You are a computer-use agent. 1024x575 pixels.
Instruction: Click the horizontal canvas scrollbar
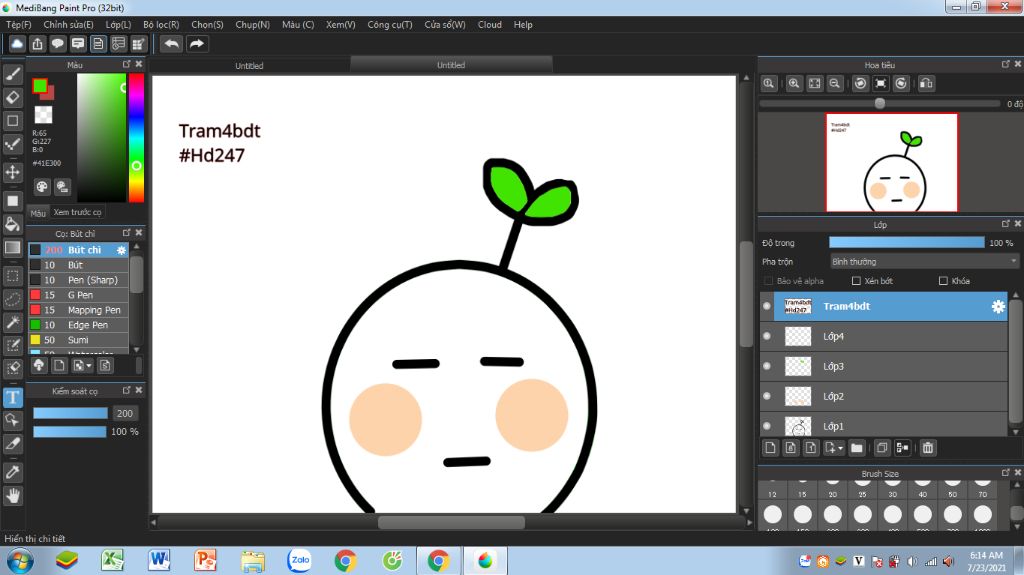pyautogui.click(x=451, y=522)
